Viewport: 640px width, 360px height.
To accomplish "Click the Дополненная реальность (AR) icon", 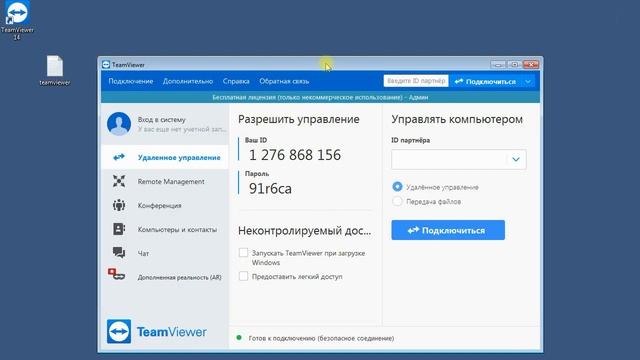I will tap(116, 274).
